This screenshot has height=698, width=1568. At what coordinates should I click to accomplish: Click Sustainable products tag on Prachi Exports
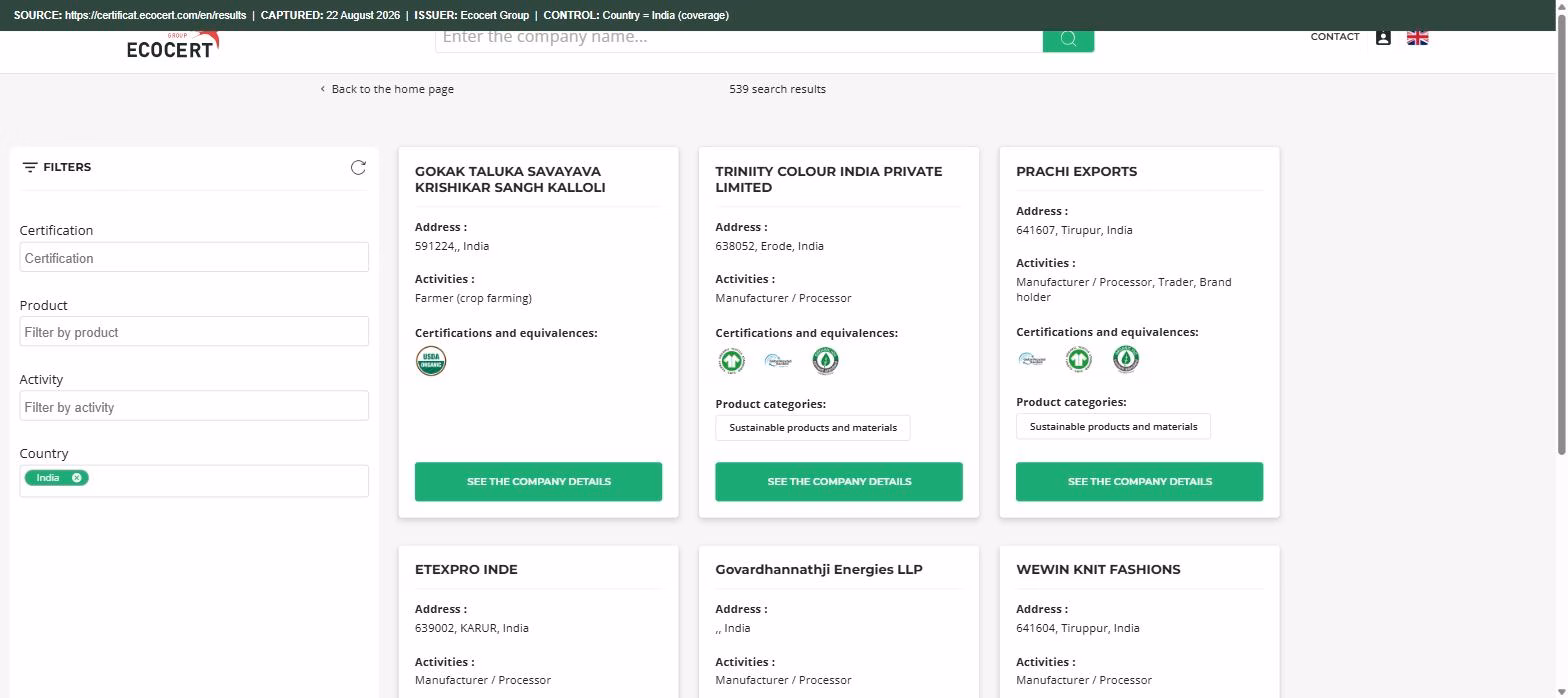click(1113, 427)
